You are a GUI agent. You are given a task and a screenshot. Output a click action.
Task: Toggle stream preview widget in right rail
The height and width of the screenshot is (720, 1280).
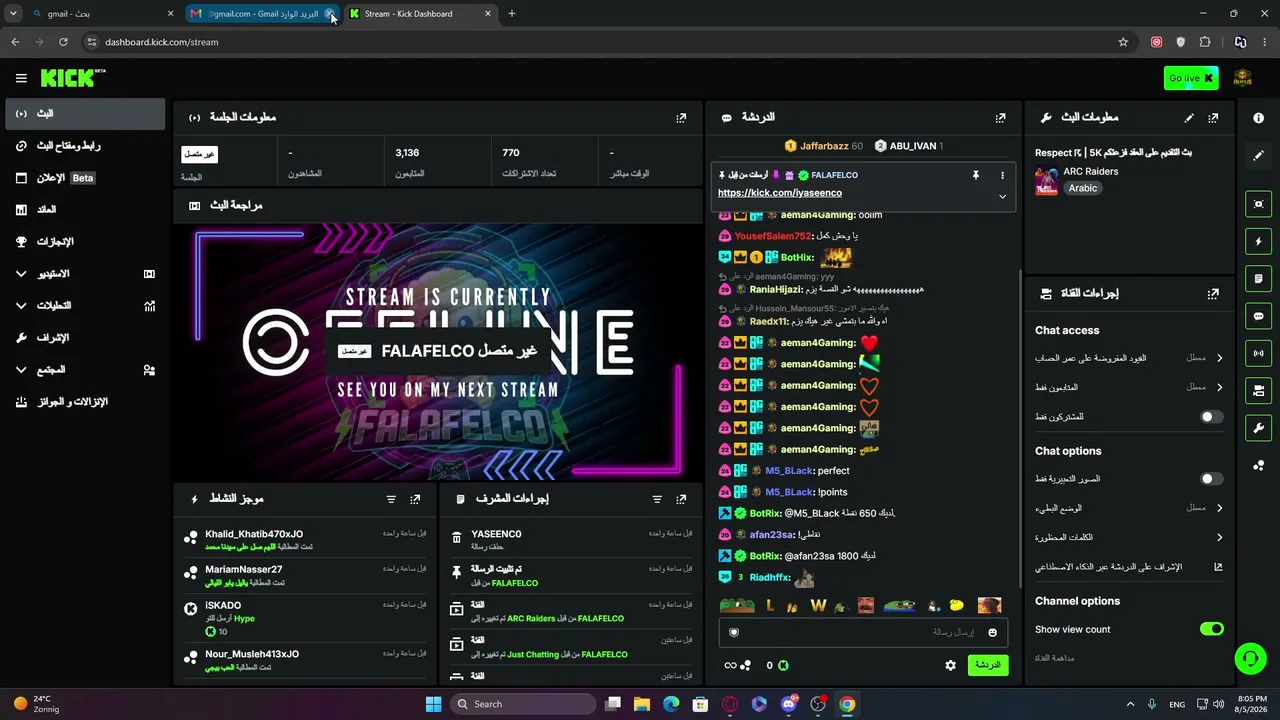1258,204
